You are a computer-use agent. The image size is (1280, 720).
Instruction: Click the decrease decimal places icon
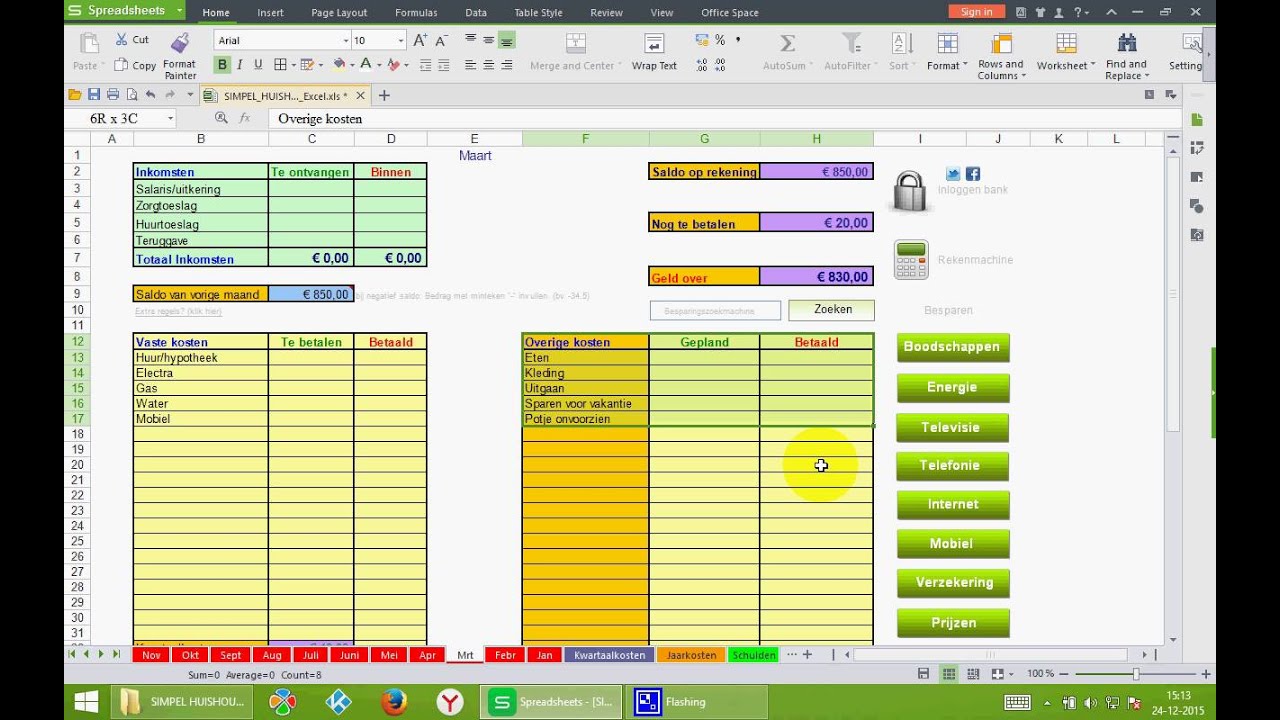pos(721,65)
